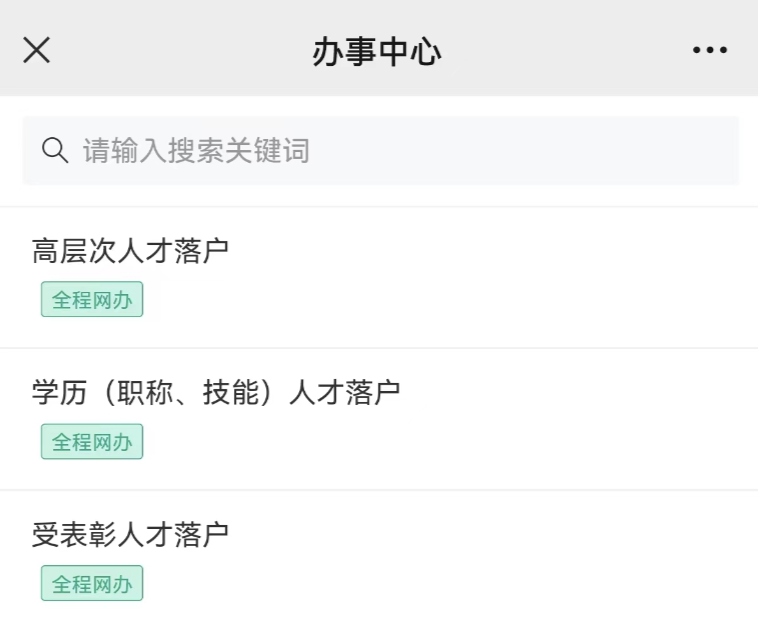
Task: Tap the green badge on high-level talent row
Action: point(92,300)
